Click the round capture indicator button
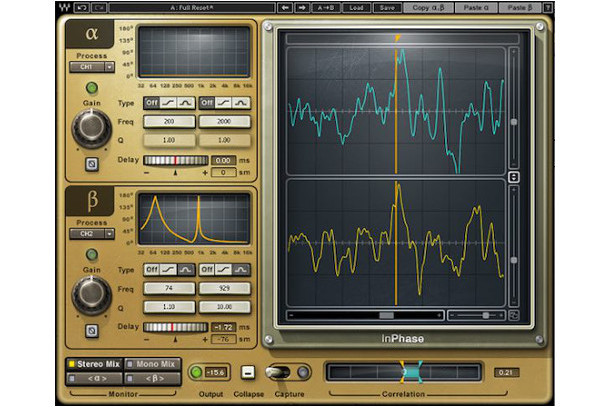This screenshot has width=600, height=420. (303, 372)
